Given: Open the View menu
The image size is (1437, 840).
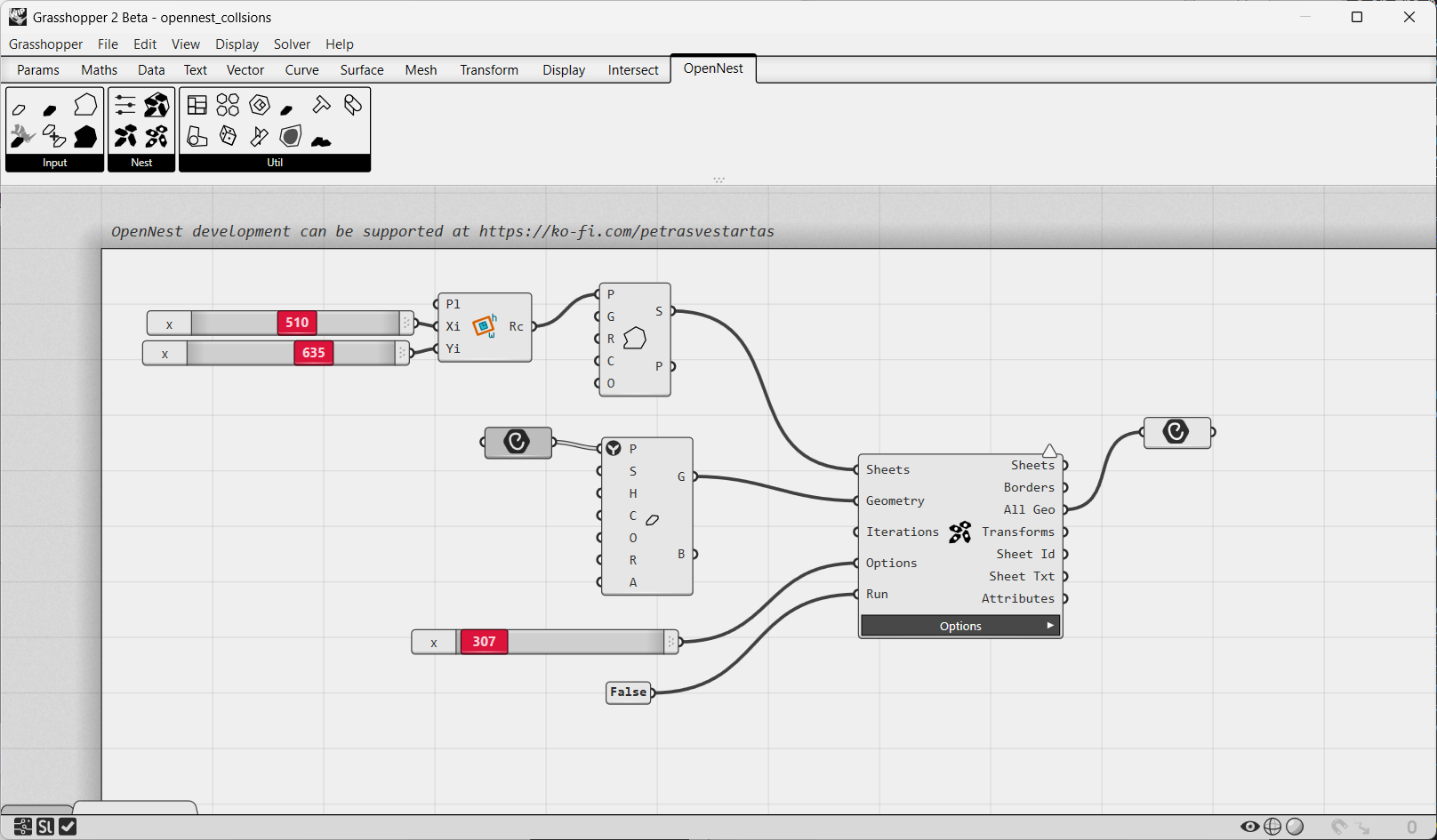Looking at the screenshot, I should pos(186,44).
